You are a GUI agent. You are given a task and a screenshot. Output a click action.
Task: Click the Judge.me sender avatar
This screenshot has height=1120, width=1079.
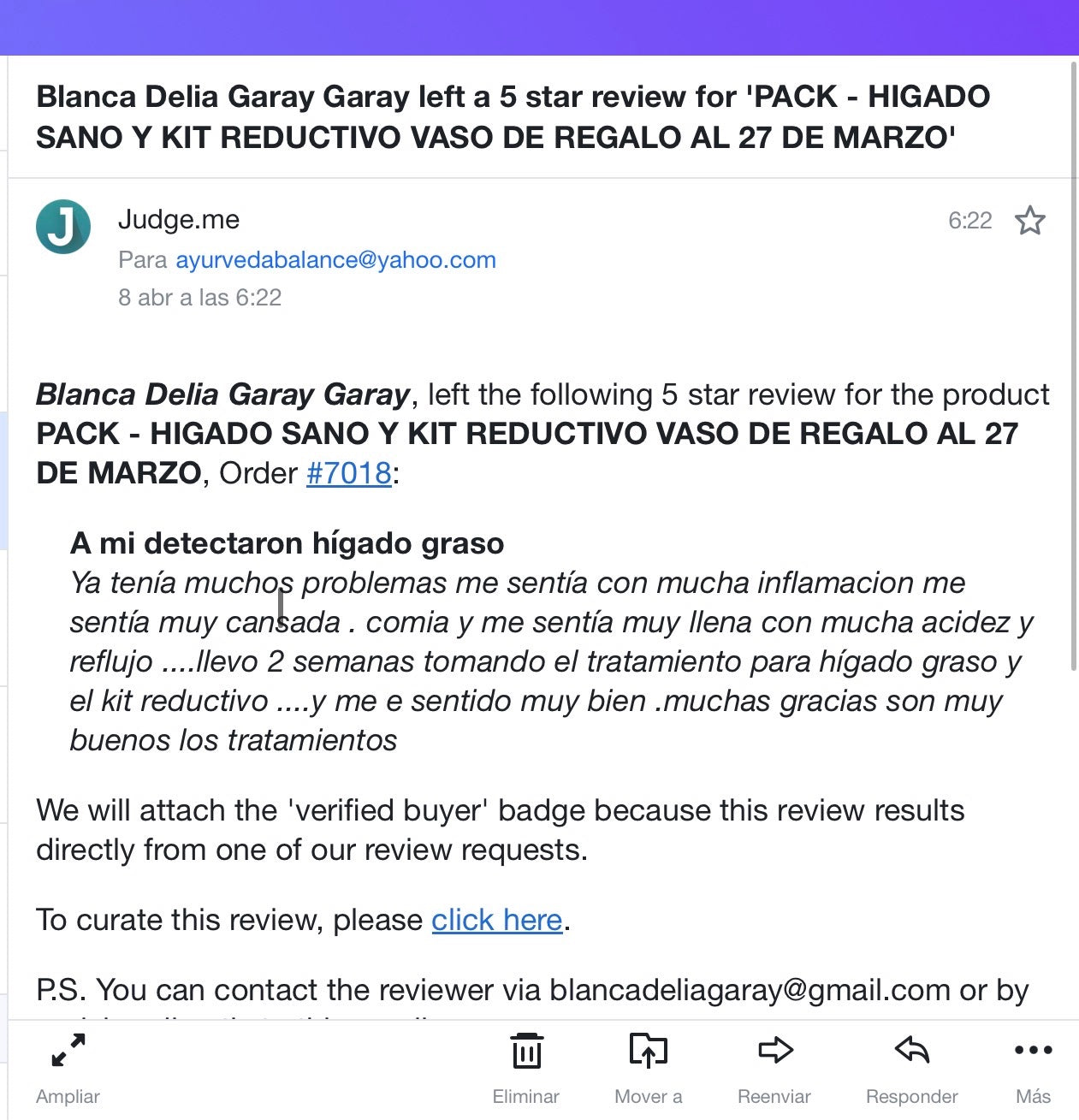coord(63,227)
